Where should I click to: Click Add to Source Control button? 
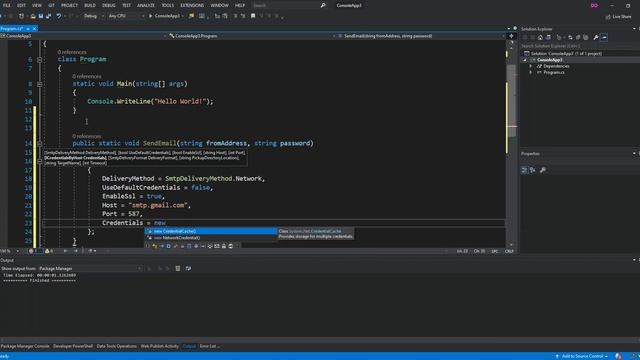click(582, 356)
